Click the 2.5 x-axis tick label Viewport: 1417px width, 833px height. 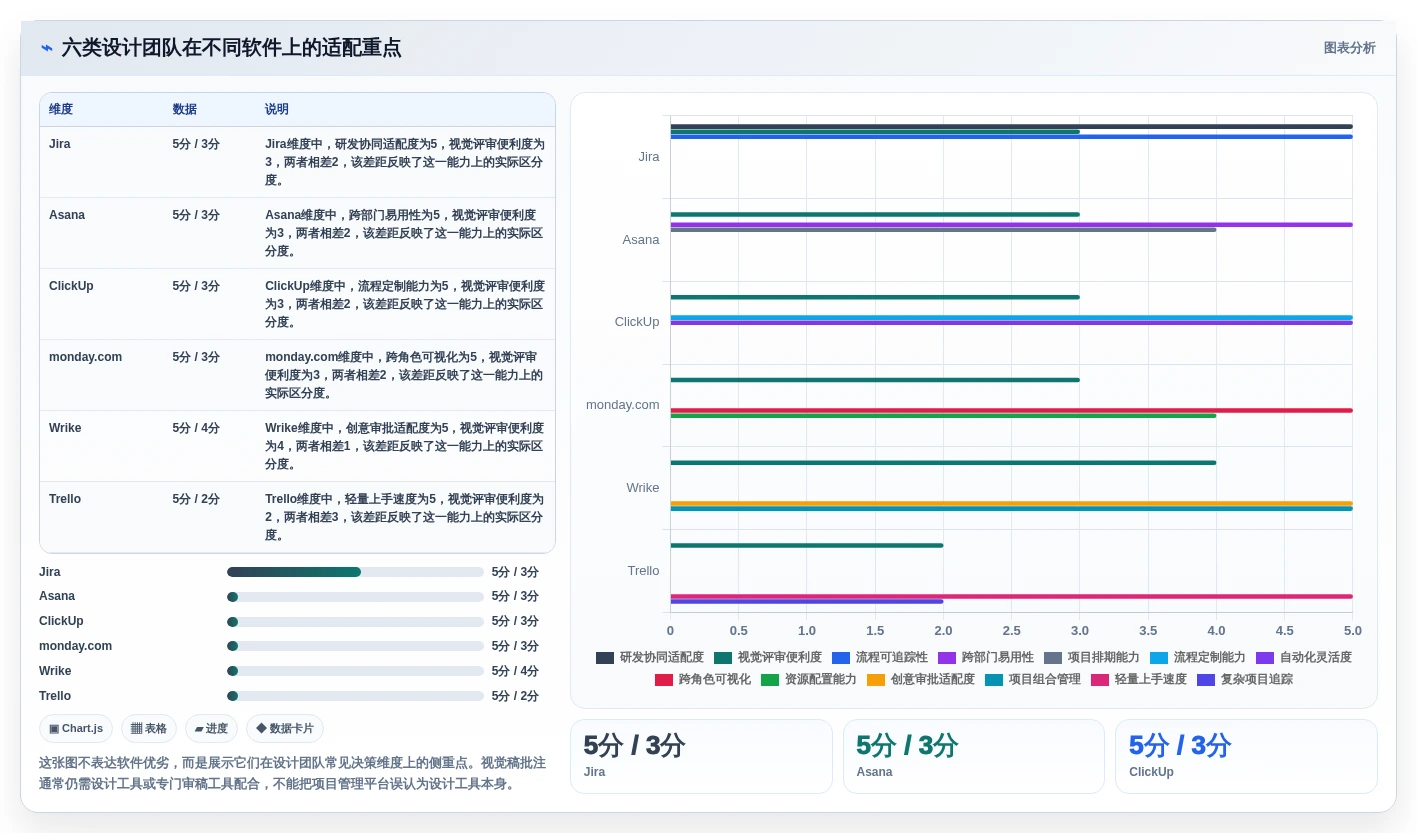[1012, 631]
